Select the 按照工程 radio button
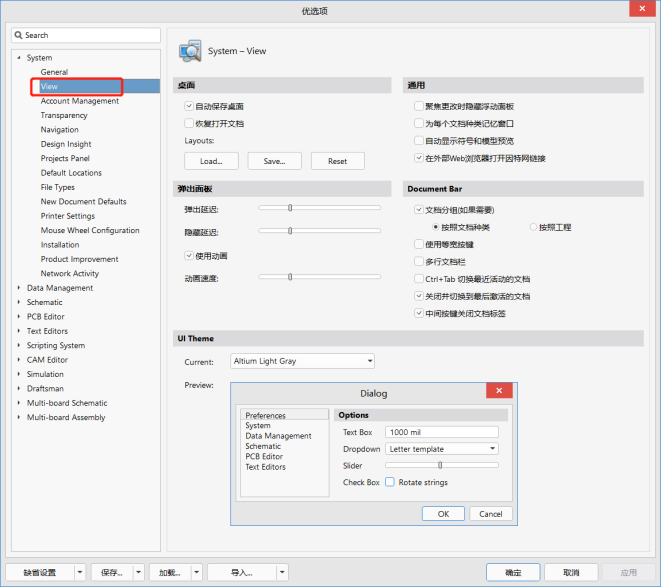 [x=533, y=227]
